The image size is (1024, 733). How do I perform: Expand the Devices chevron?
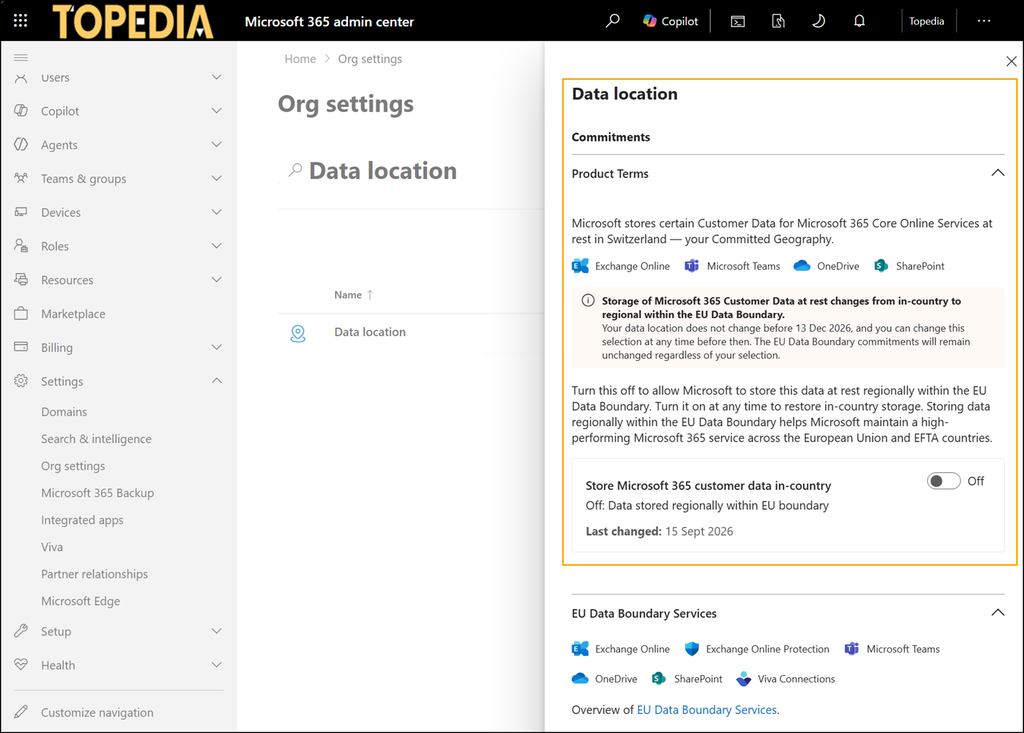[x=216, y=212]
